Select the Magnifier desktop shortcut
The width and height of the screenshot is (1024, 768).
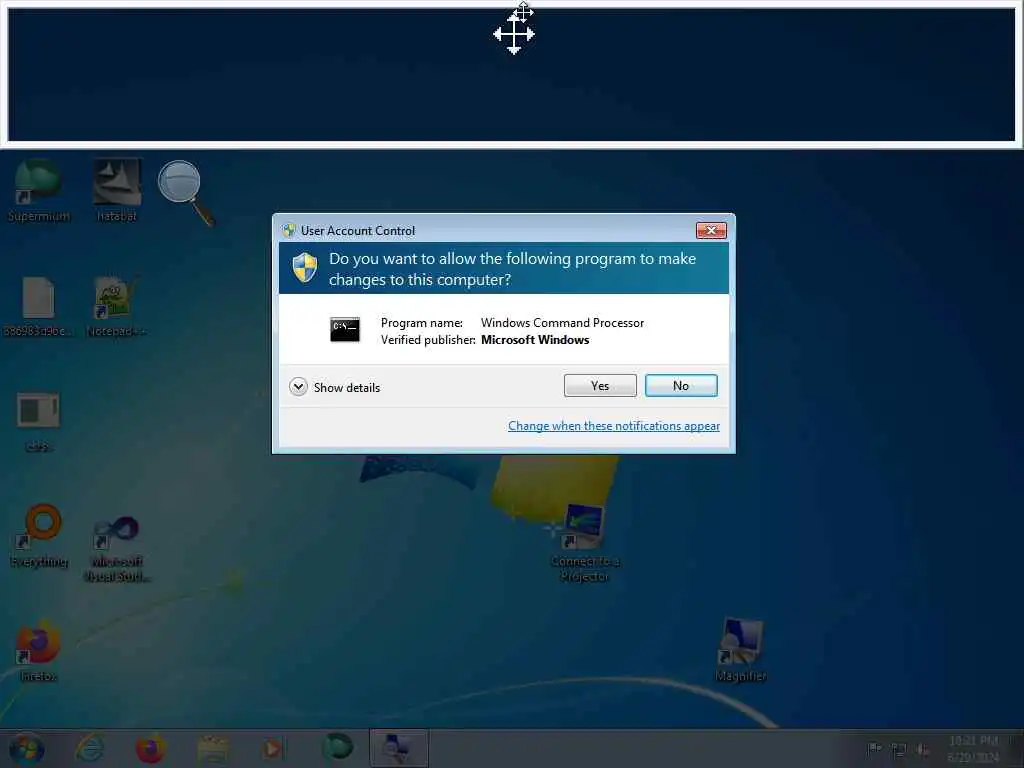741,650
